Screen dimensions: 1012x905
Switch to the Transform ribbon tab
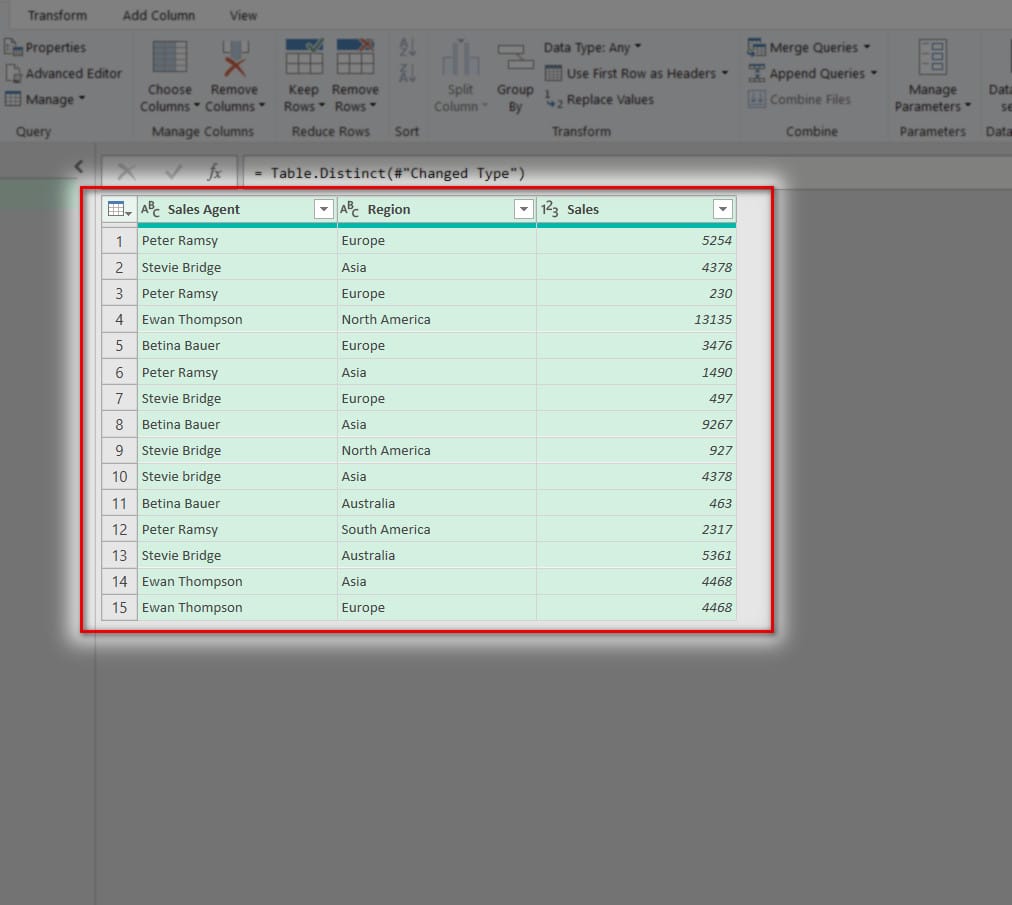point(57,15)
